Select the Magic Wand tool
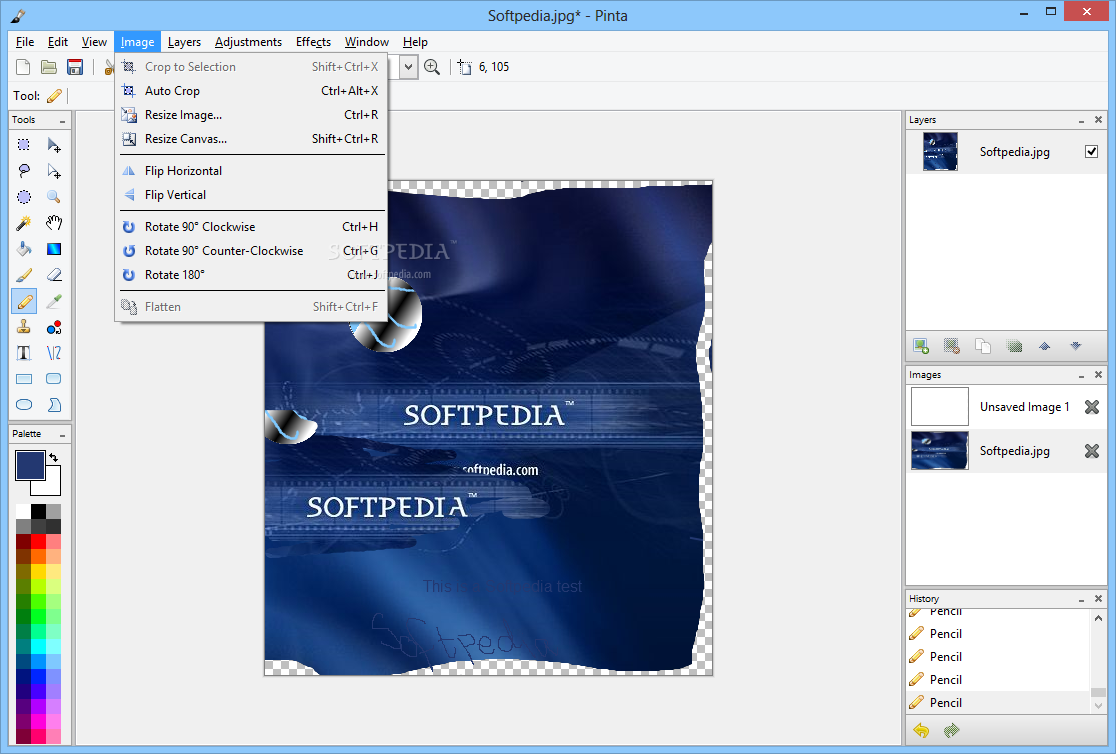 tap(23, 224)
